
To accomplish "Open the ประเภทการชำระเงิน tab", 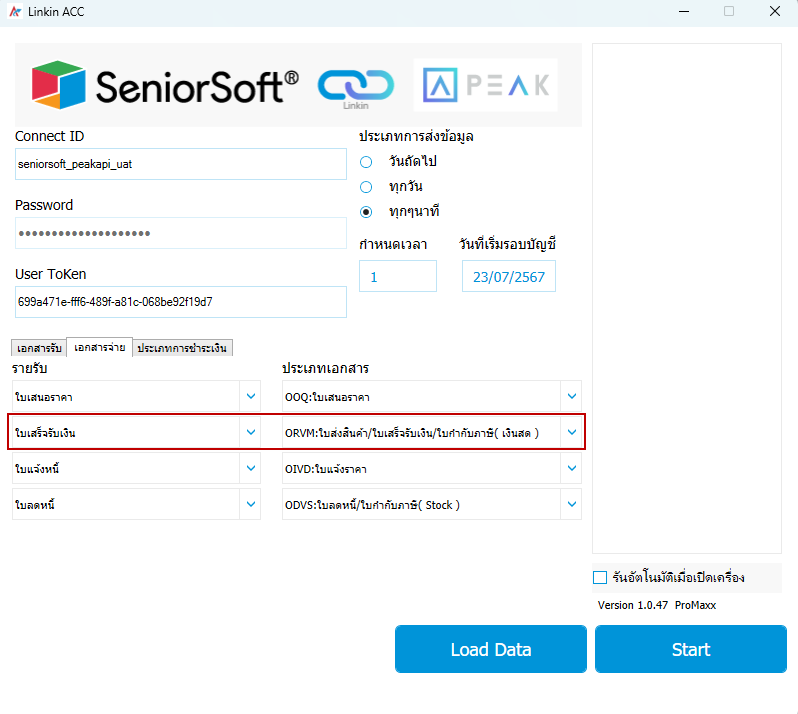I will click(182, 348).
